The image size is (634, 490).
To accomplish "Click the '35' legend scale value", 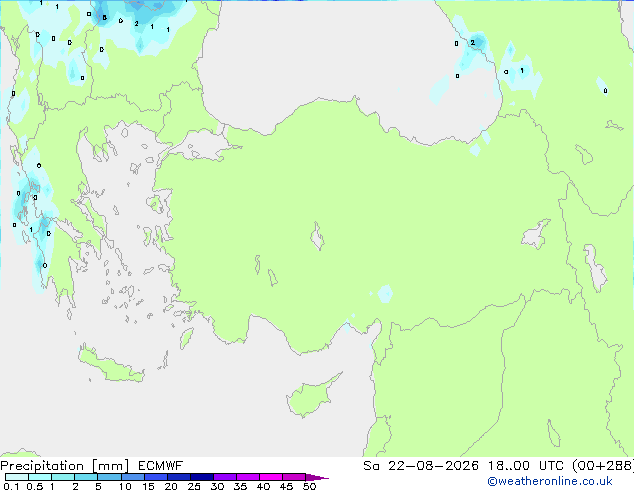I will coord(241,486).
